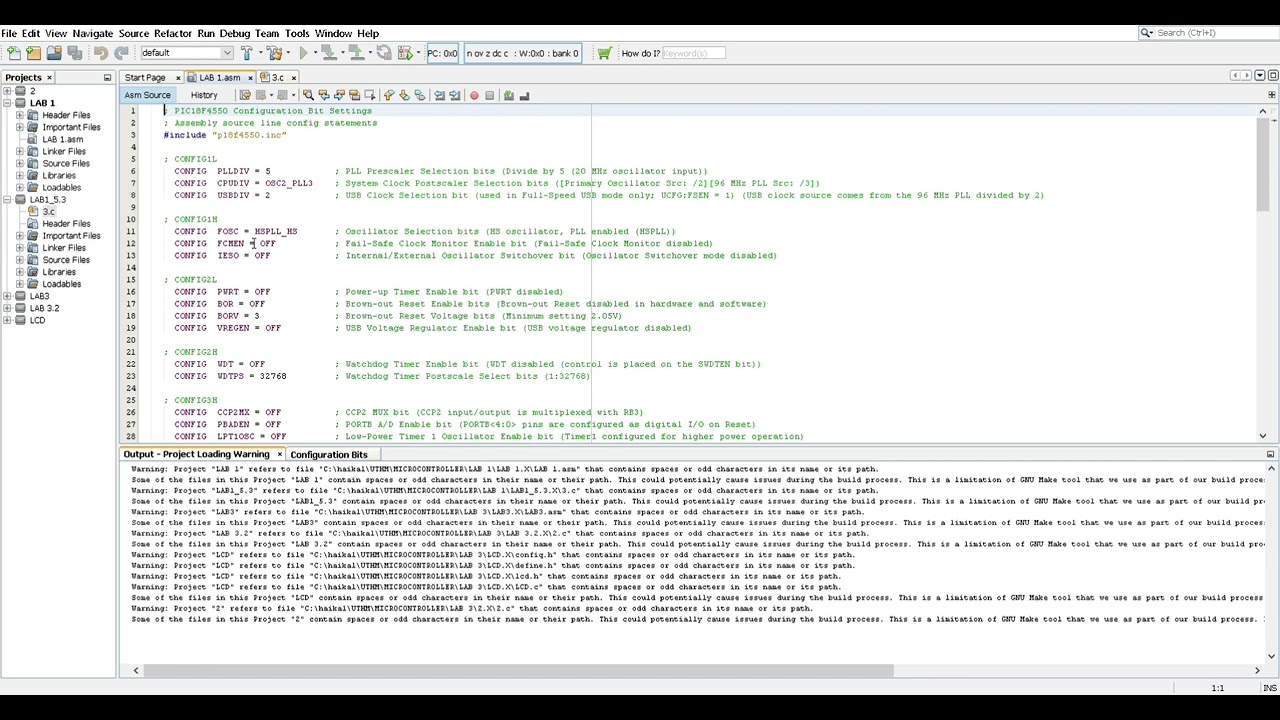Expand Header Files under LAB 1

(x=19, y=115)
